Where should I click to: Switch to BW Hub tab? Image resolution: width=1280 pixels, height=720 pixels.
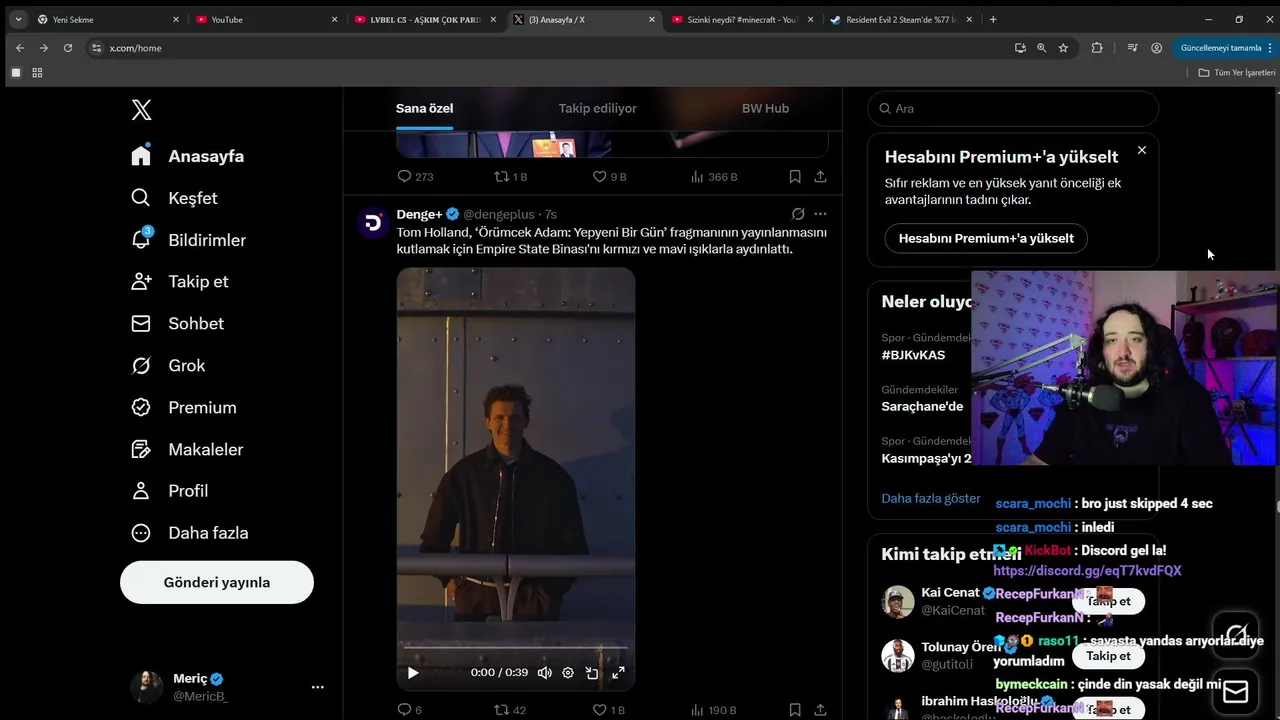(x=765, y=108)
